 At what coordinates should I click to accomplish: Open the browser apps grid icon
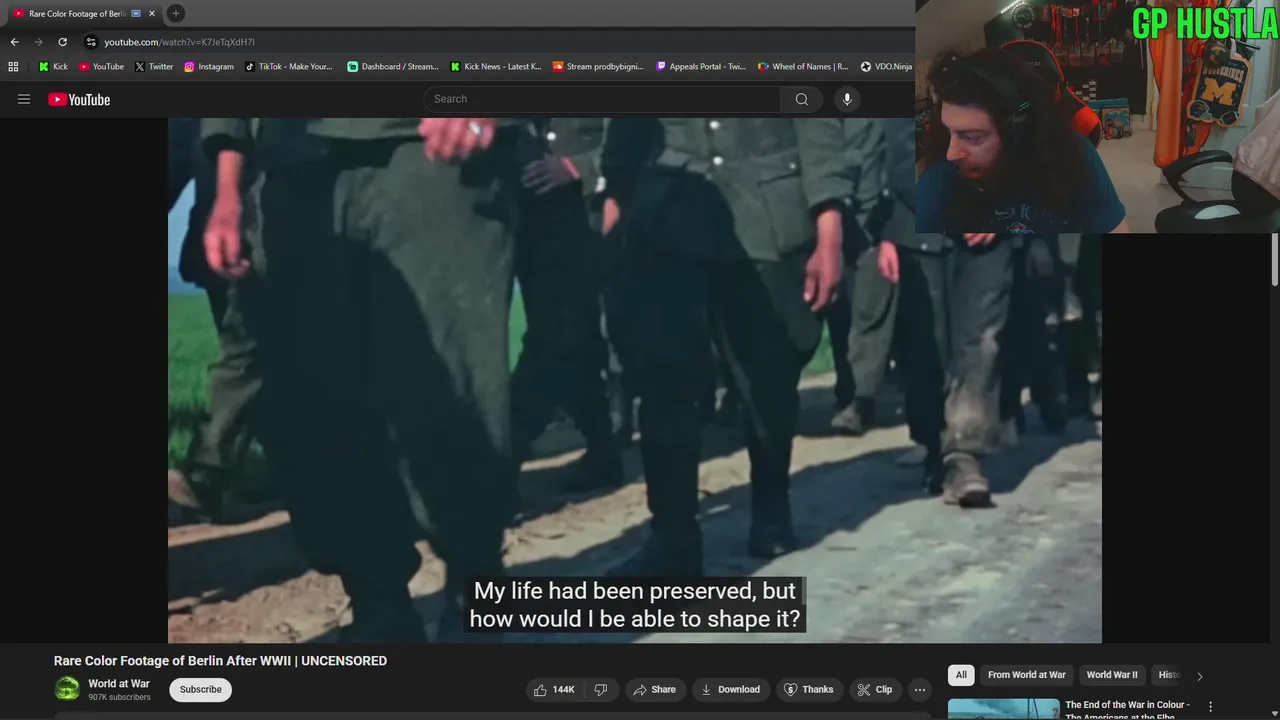[13, 67]
